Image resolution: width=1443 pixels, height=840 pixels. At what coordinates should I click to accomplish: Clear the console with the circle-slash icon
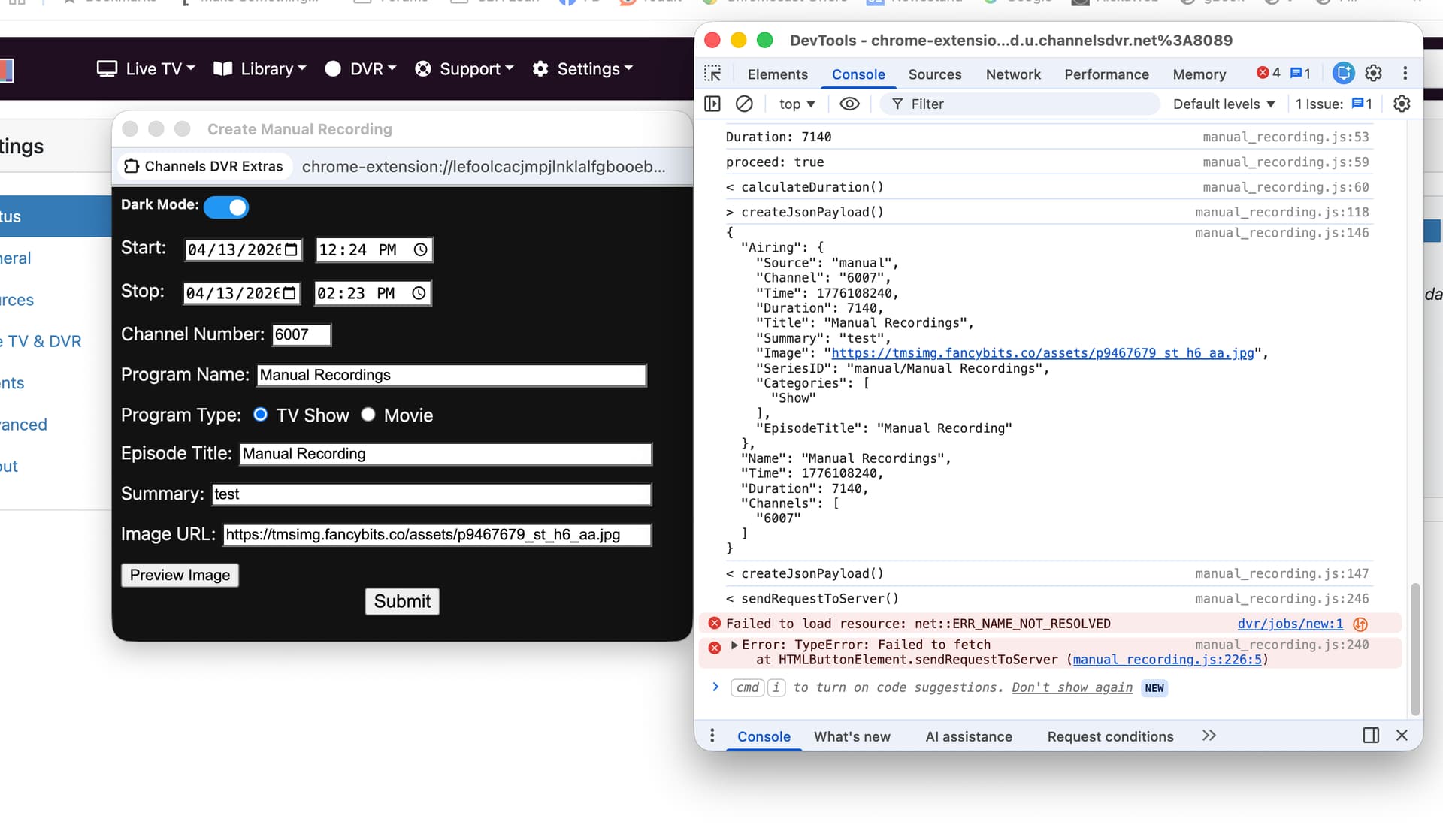[x=744, y=104]
